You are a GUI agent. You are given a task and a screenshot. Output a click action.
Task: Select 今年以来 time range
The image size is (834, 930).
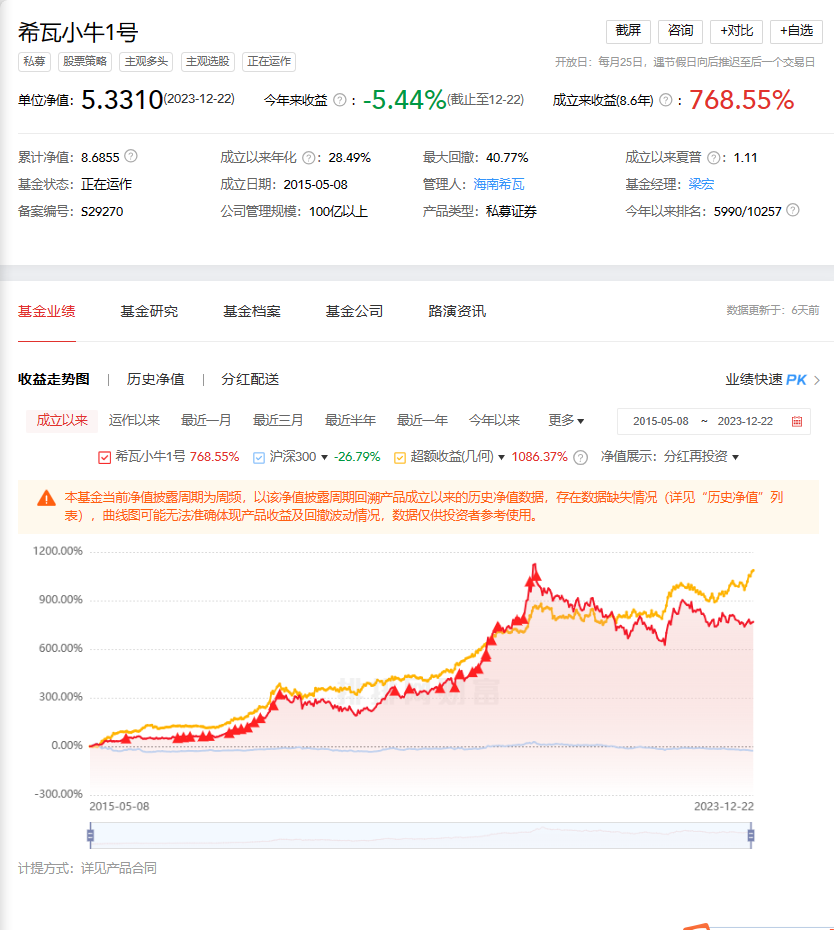[494, 421]
